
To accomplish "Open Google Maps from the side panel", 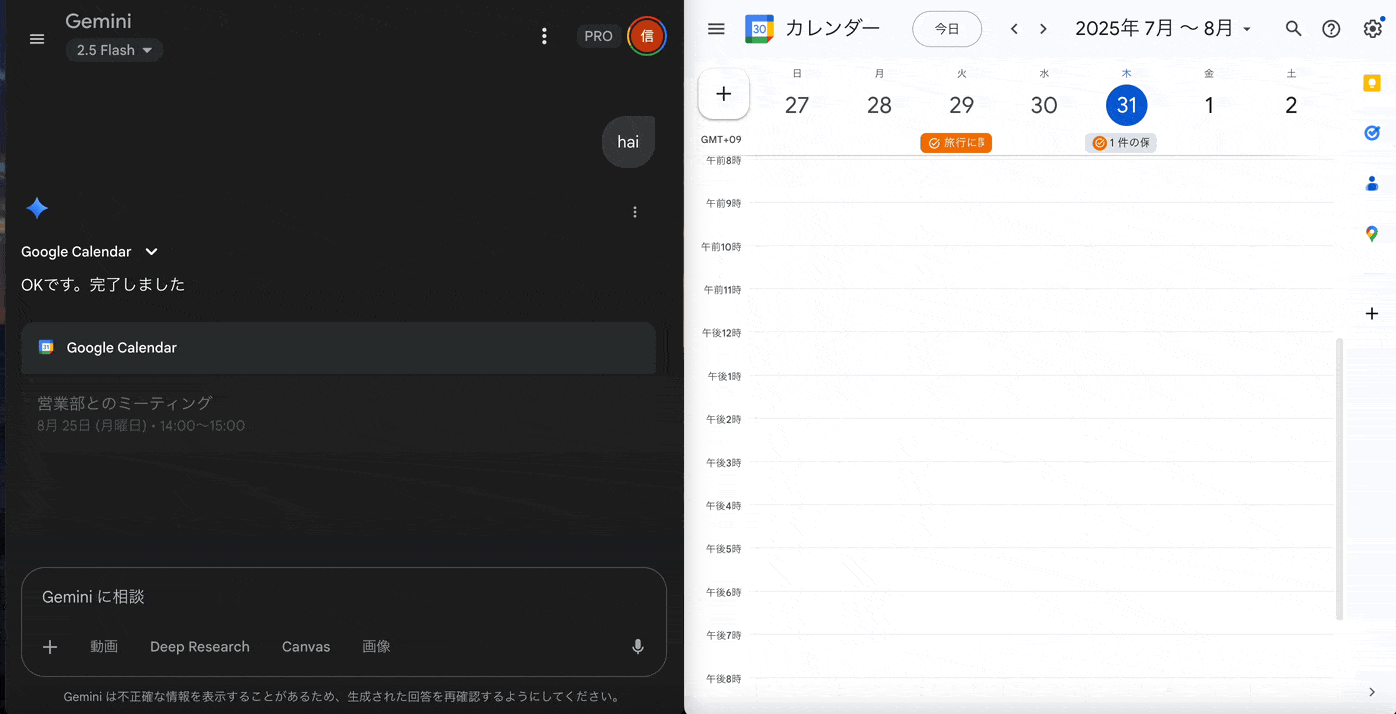I will [x=1372, y=234].
